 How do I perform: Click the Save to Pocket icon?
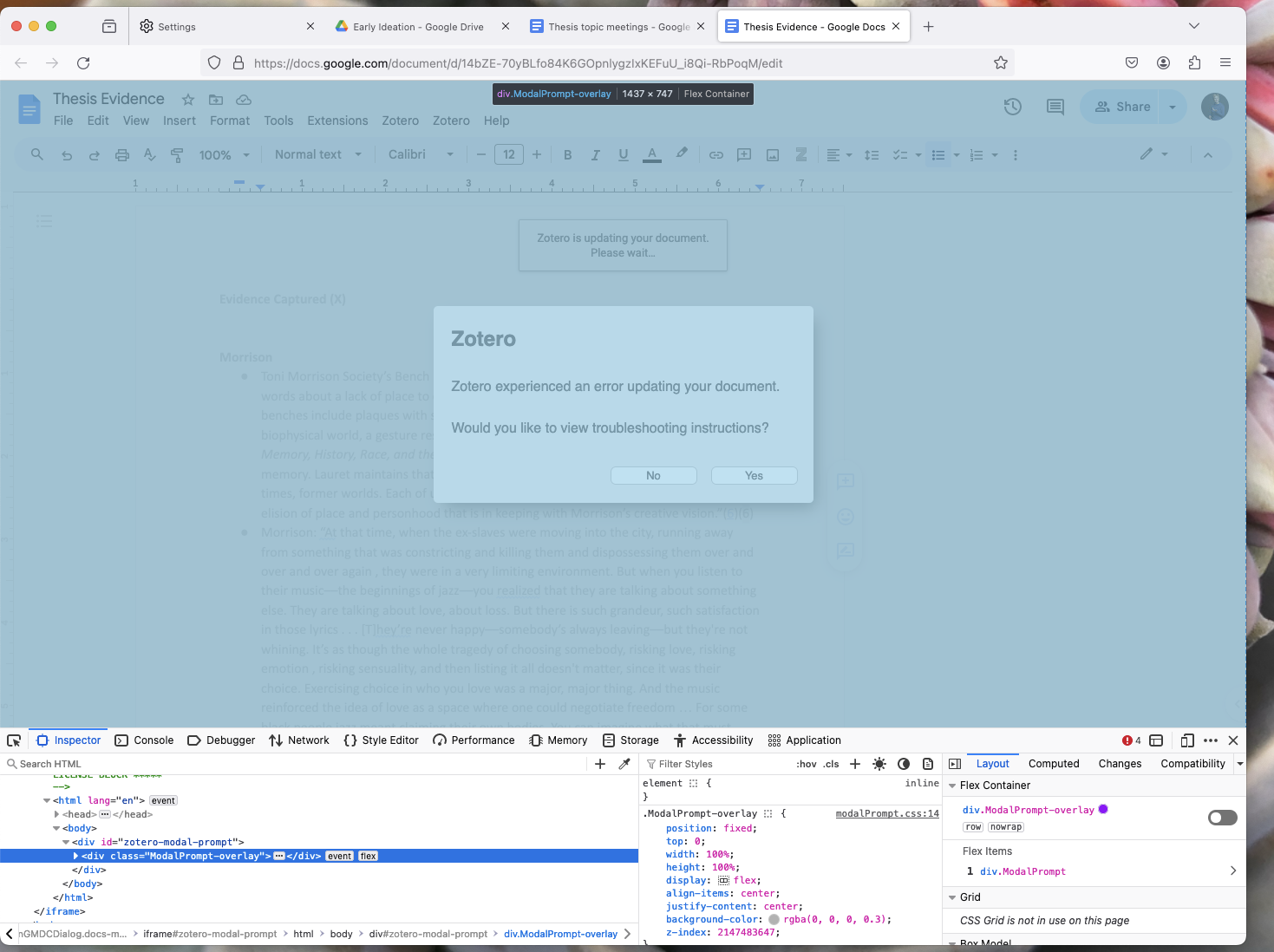click(x=1132, y=62)
